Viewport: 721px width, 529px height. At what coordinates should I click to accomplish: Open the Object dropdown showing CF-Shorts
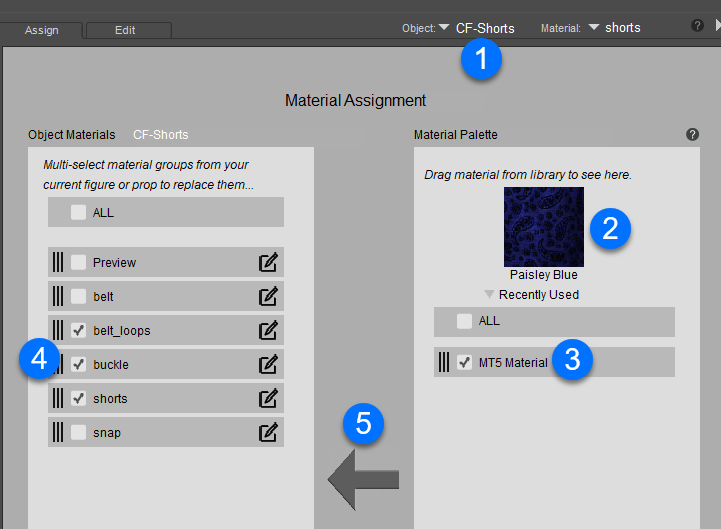444,28
